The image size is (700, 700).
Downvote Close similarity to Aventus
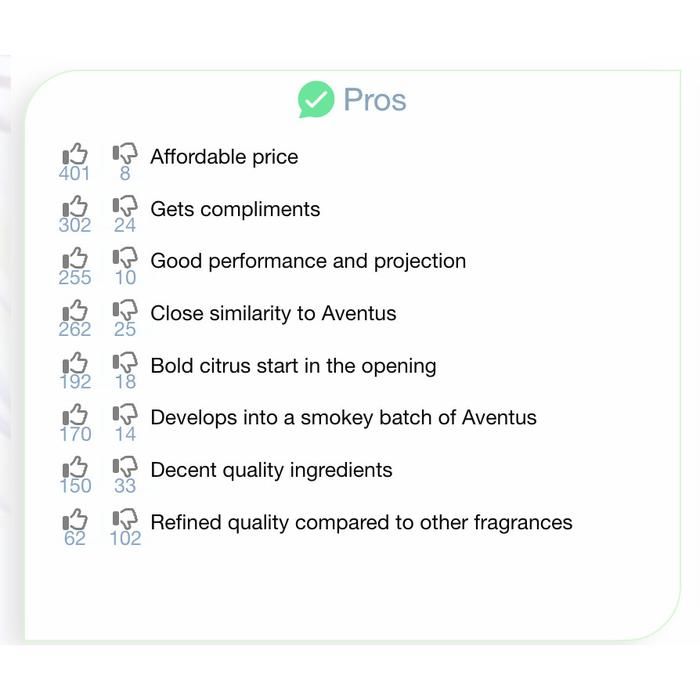pos(125,311)
